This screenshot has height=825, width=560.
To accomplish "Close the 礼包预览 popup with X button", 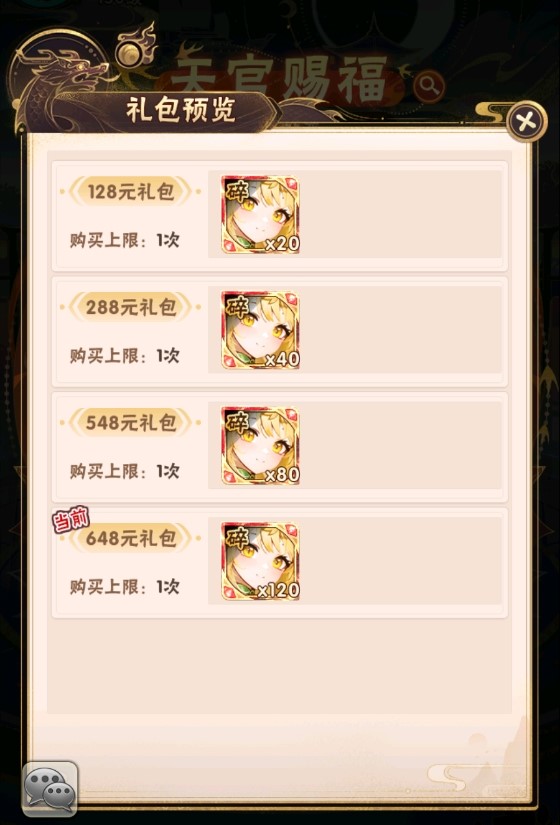I will pos(526,122).
